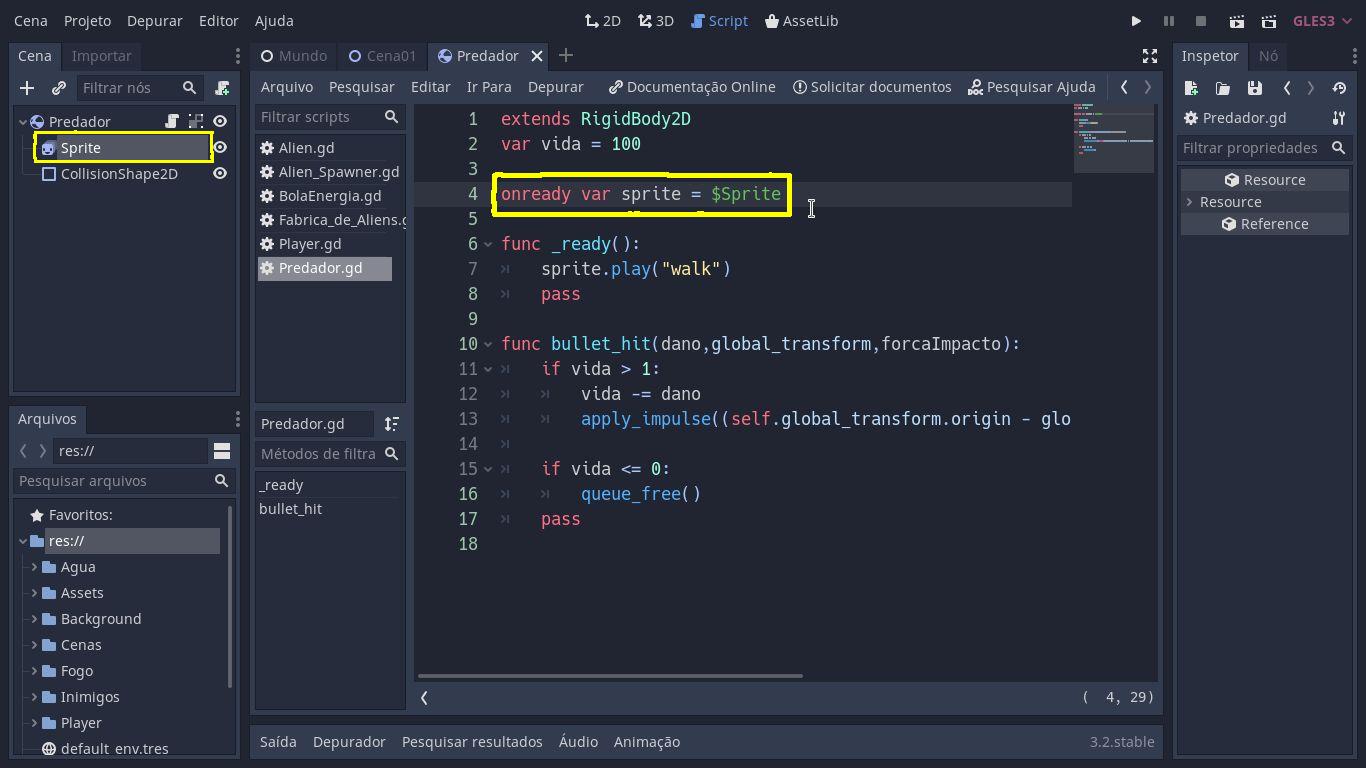
Task: Expand the Assets folder
Action: pos(34,593)
